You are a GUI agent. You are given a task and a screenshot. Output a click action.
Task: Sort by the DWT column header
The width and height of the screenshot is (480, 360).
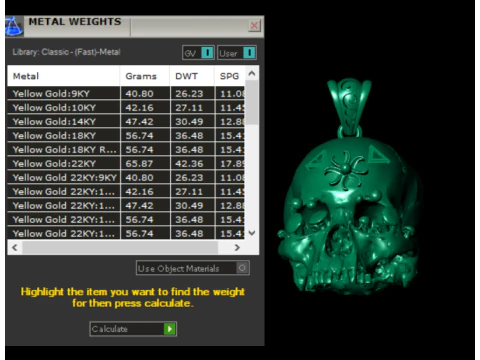(192, 76)
